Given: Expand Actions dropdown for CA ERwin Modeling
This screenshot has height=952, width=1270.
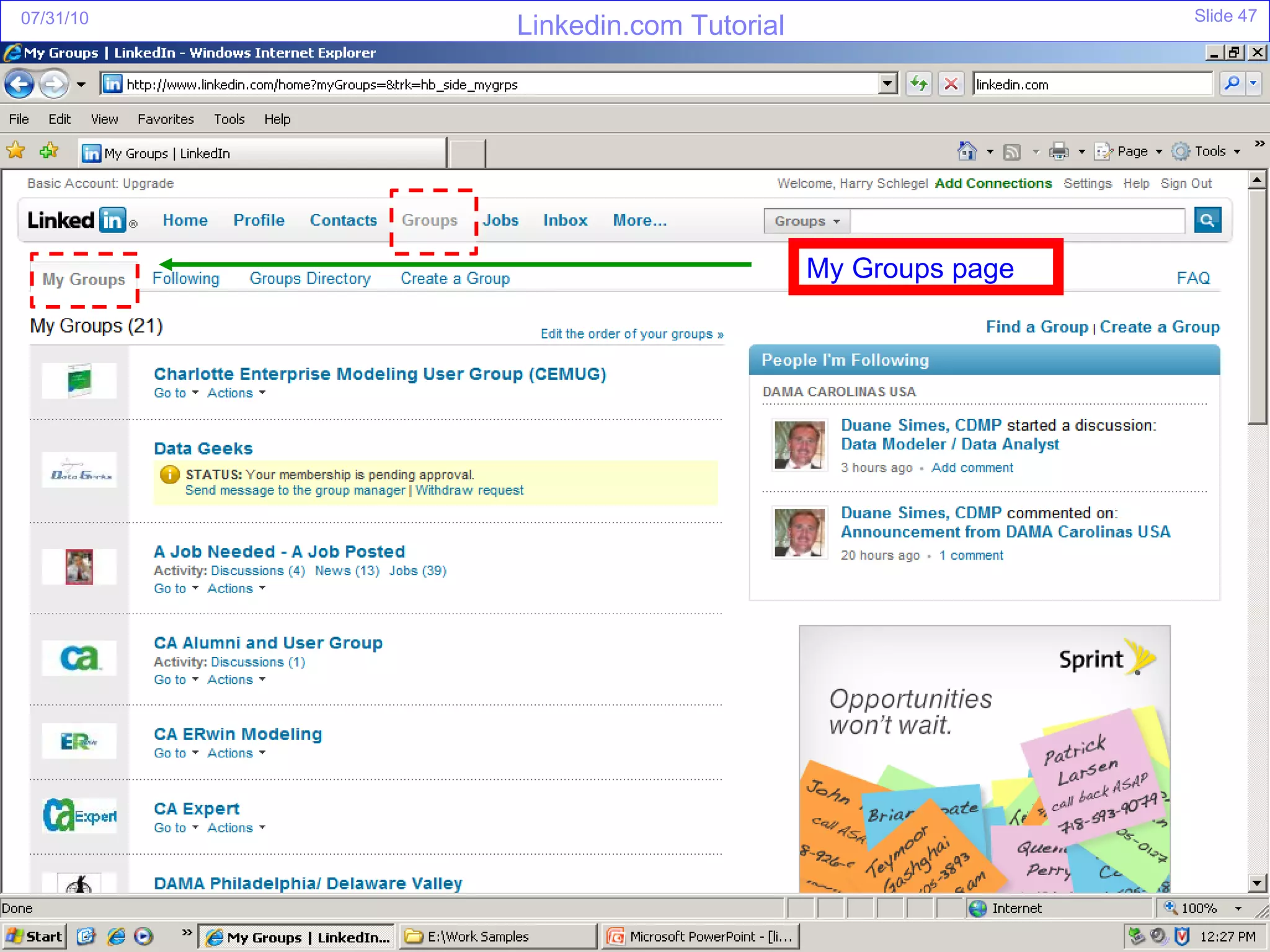Looking at the screenshot, I should click(x=236, y=753).
